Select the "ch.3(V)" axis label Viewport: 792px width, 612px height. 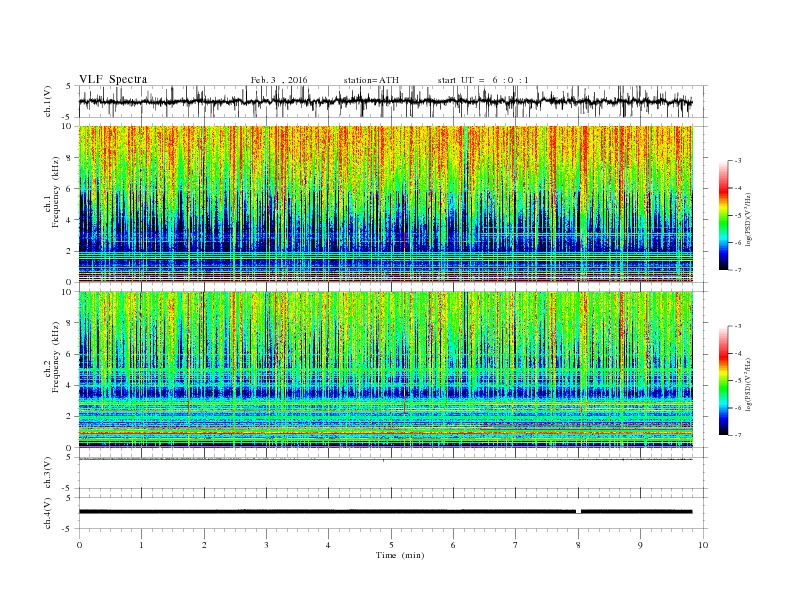[x=47, y=473]
